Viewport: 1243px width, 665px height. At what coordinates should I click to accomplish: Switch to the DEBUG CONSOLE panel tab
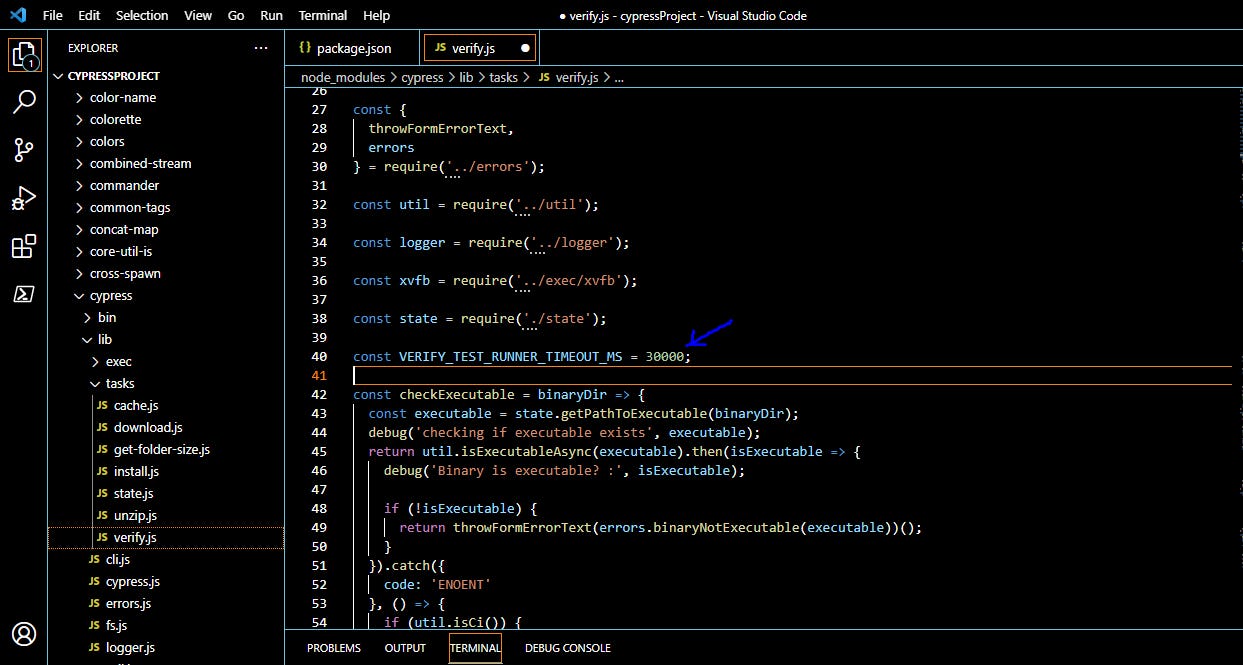click(x=567, y=648)
